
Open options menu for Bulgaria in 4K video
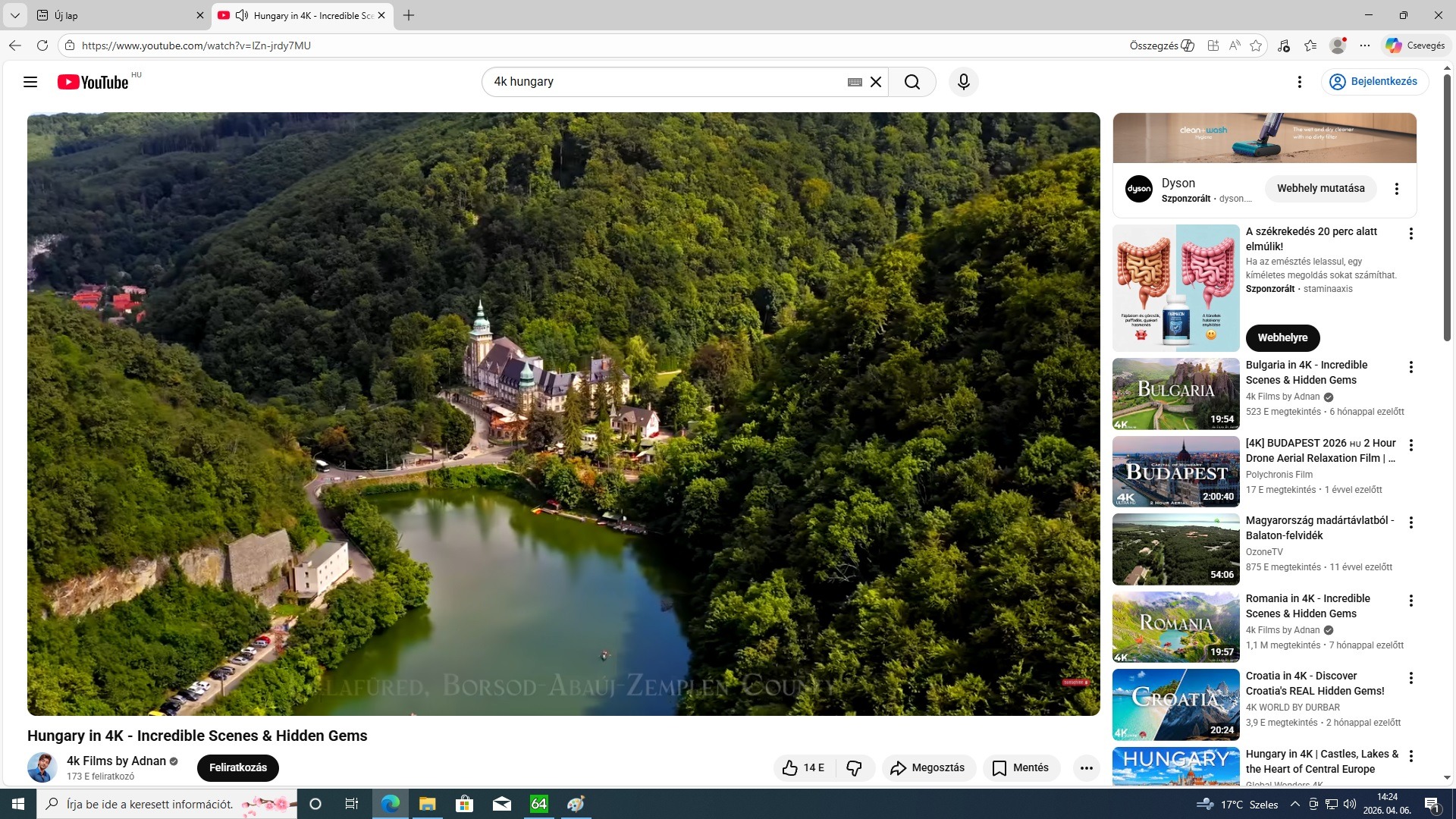point(1410,368)
